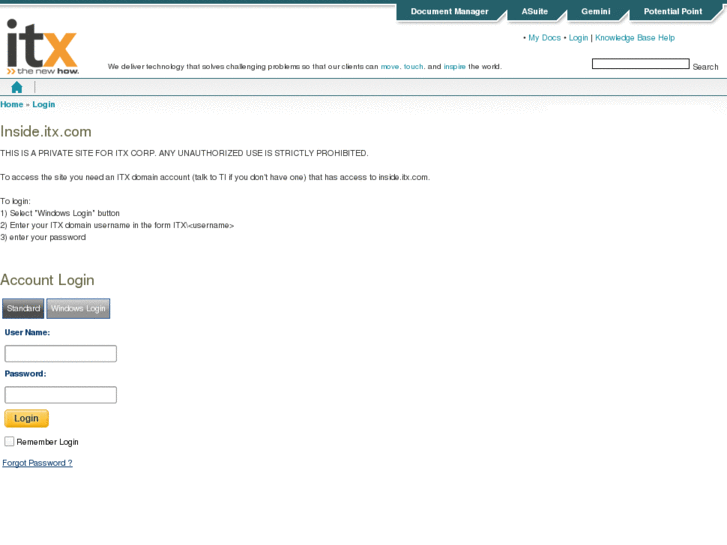This screenshot has height=545, width=727.
Task: Click the home icon in navigation bar
Action: [x=17, y=87]
